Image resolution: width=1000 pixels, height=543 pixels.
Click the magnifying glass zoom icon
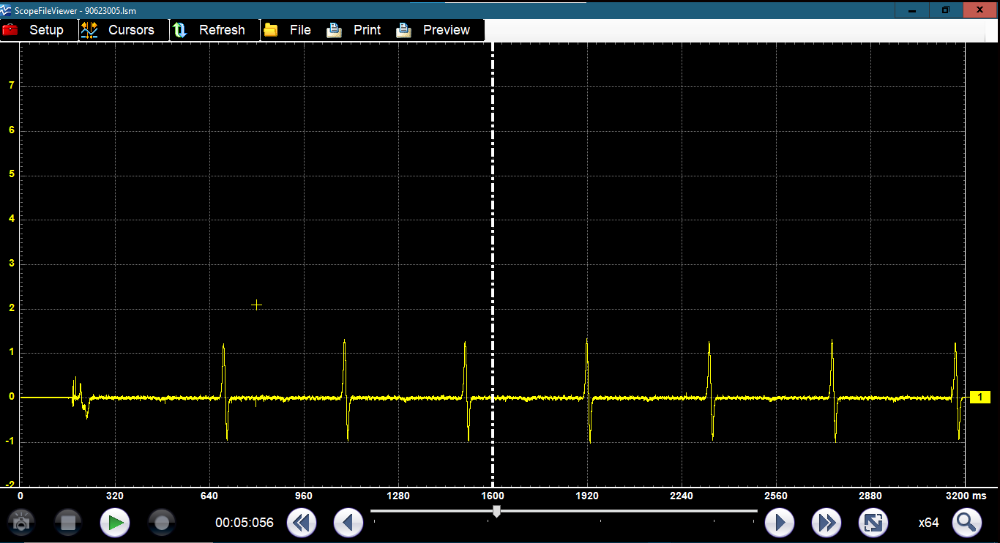[x=967, y=522]
